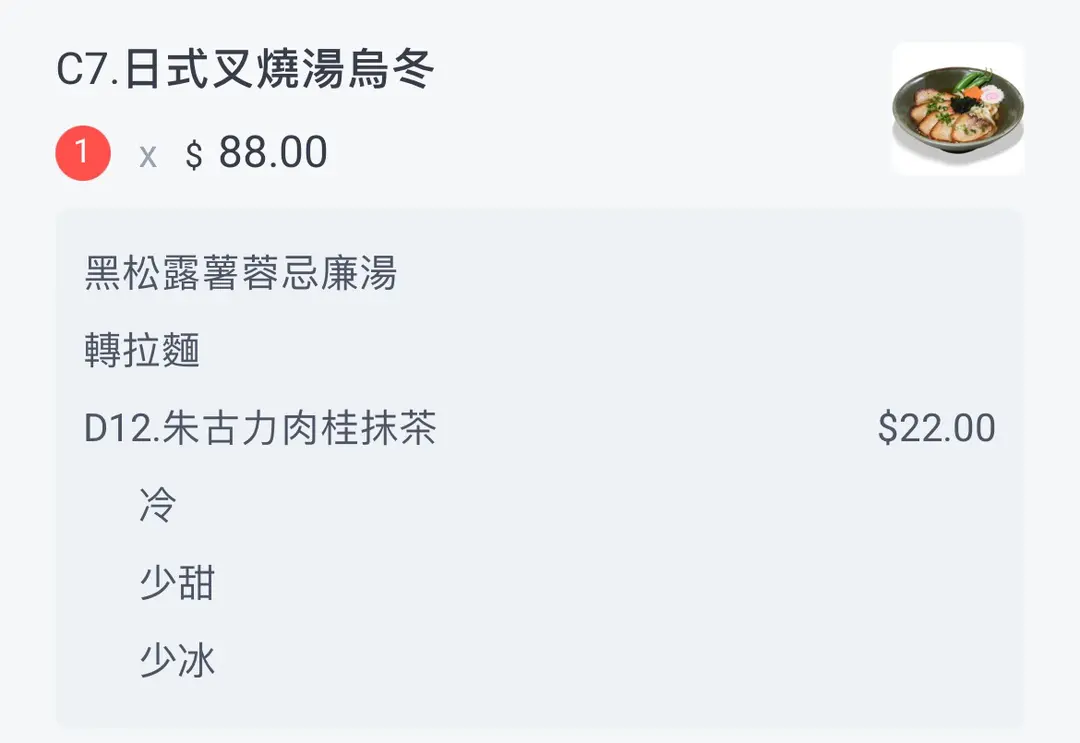The height and width of the screenshot is (743, 1080).
Task: Tap the 少甜 less sweet option
Action: point(177,583)
